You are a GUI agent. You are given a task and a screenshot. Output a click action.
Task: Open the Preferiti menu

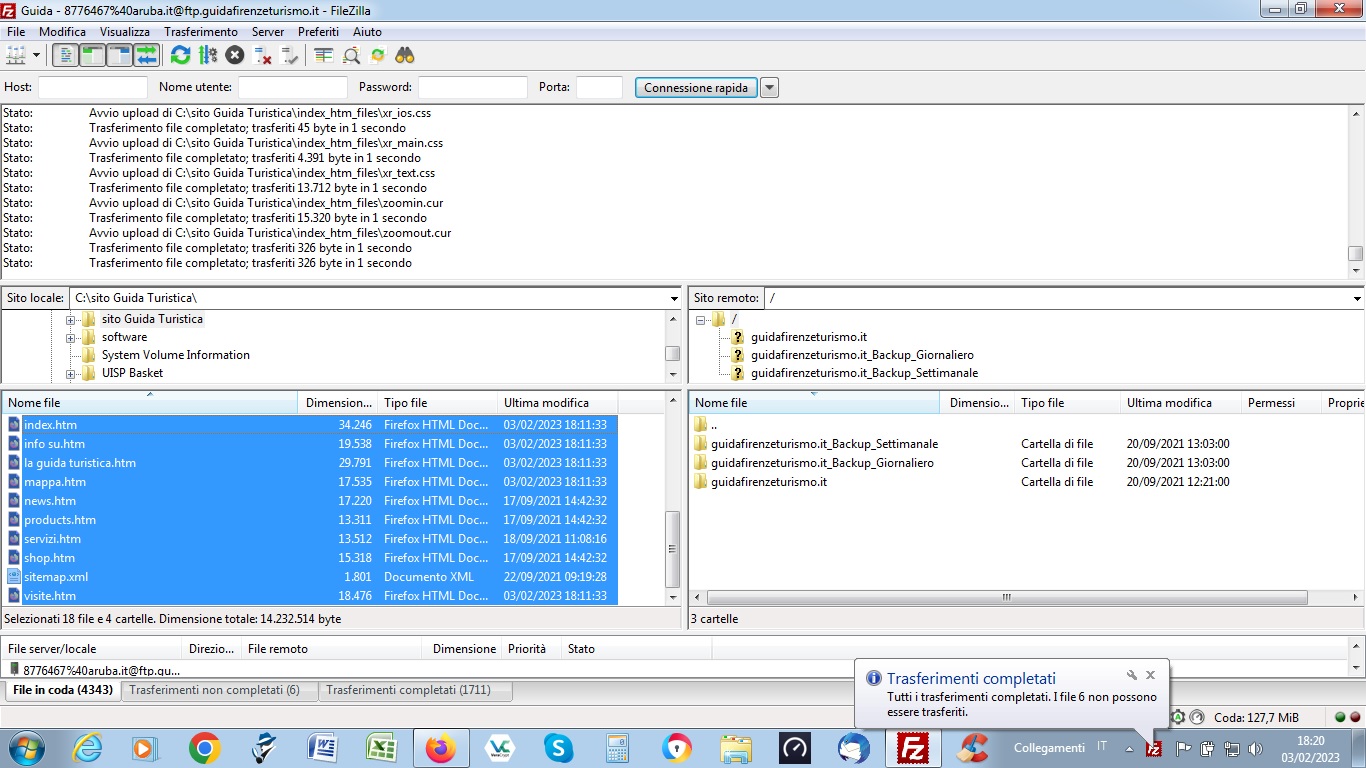318,32
